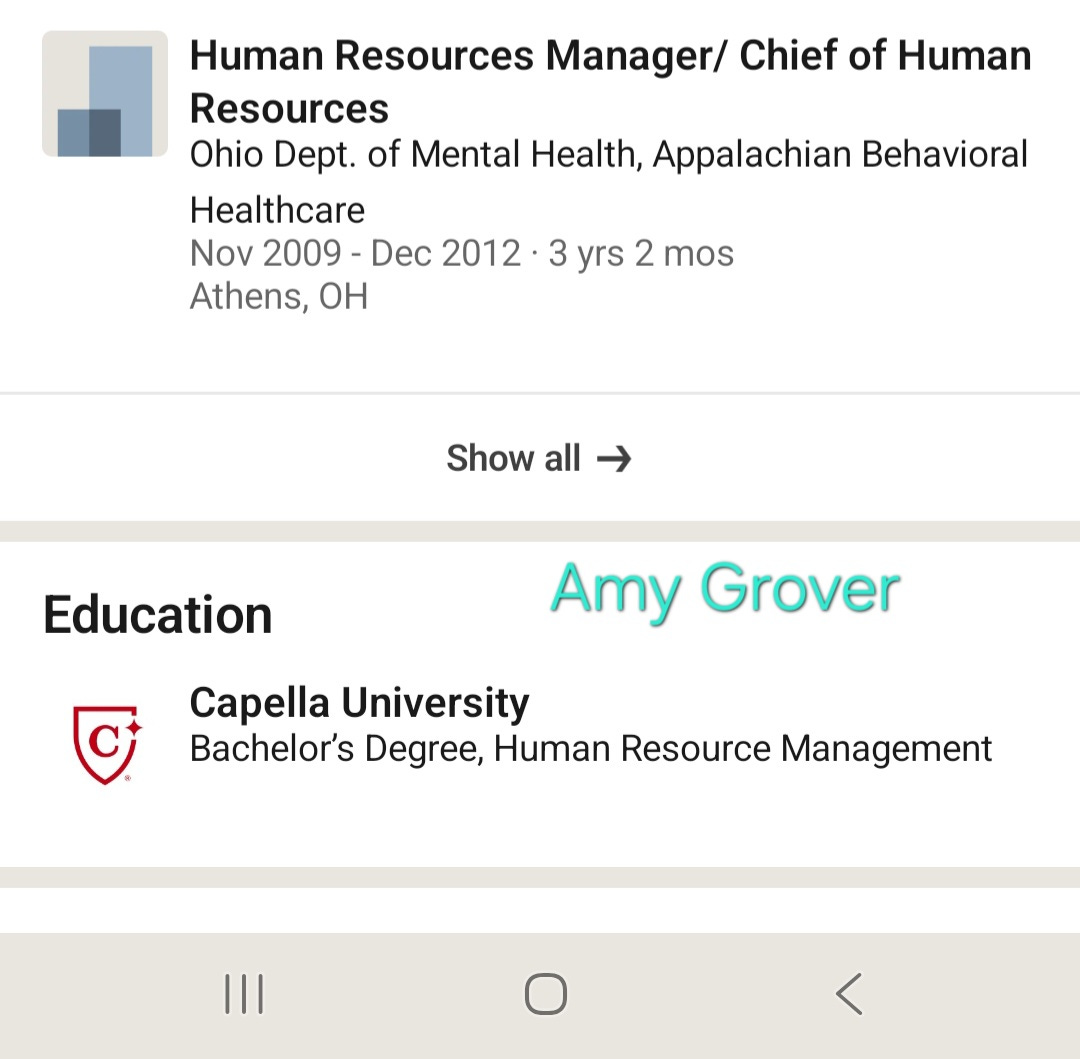The image size is (1080, 1059).
Task: Tap Bachelor's Degree, Human Resource Management text
Action: click(x=591, y=749)
